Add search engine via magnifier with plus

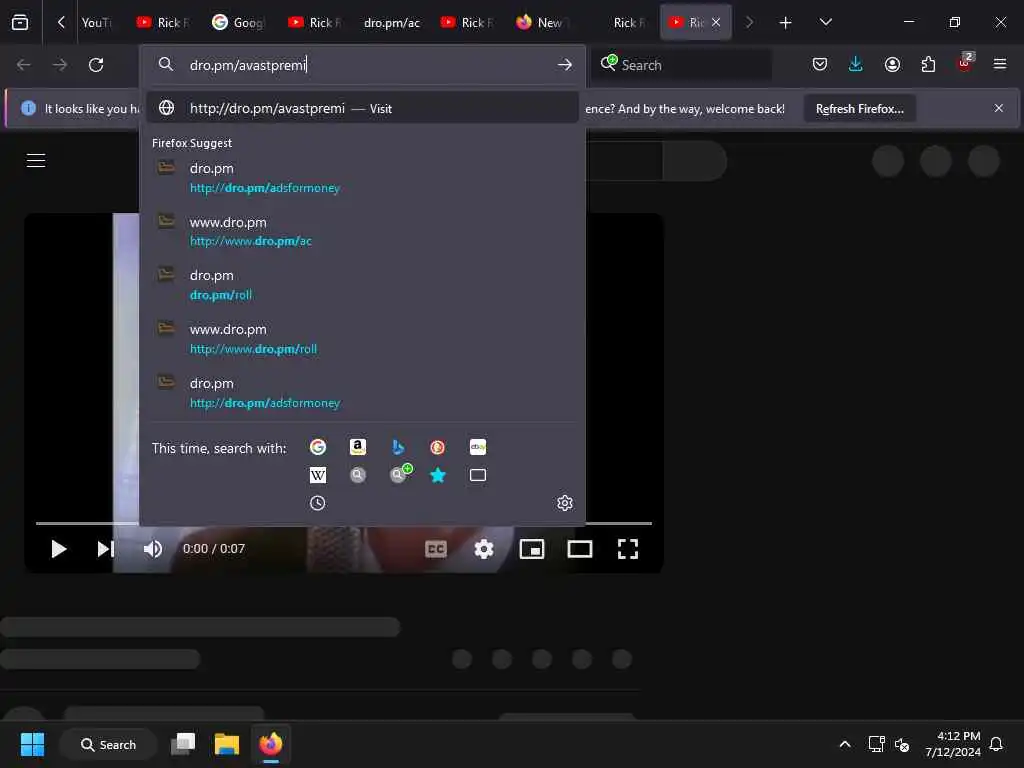click(400, 473)
